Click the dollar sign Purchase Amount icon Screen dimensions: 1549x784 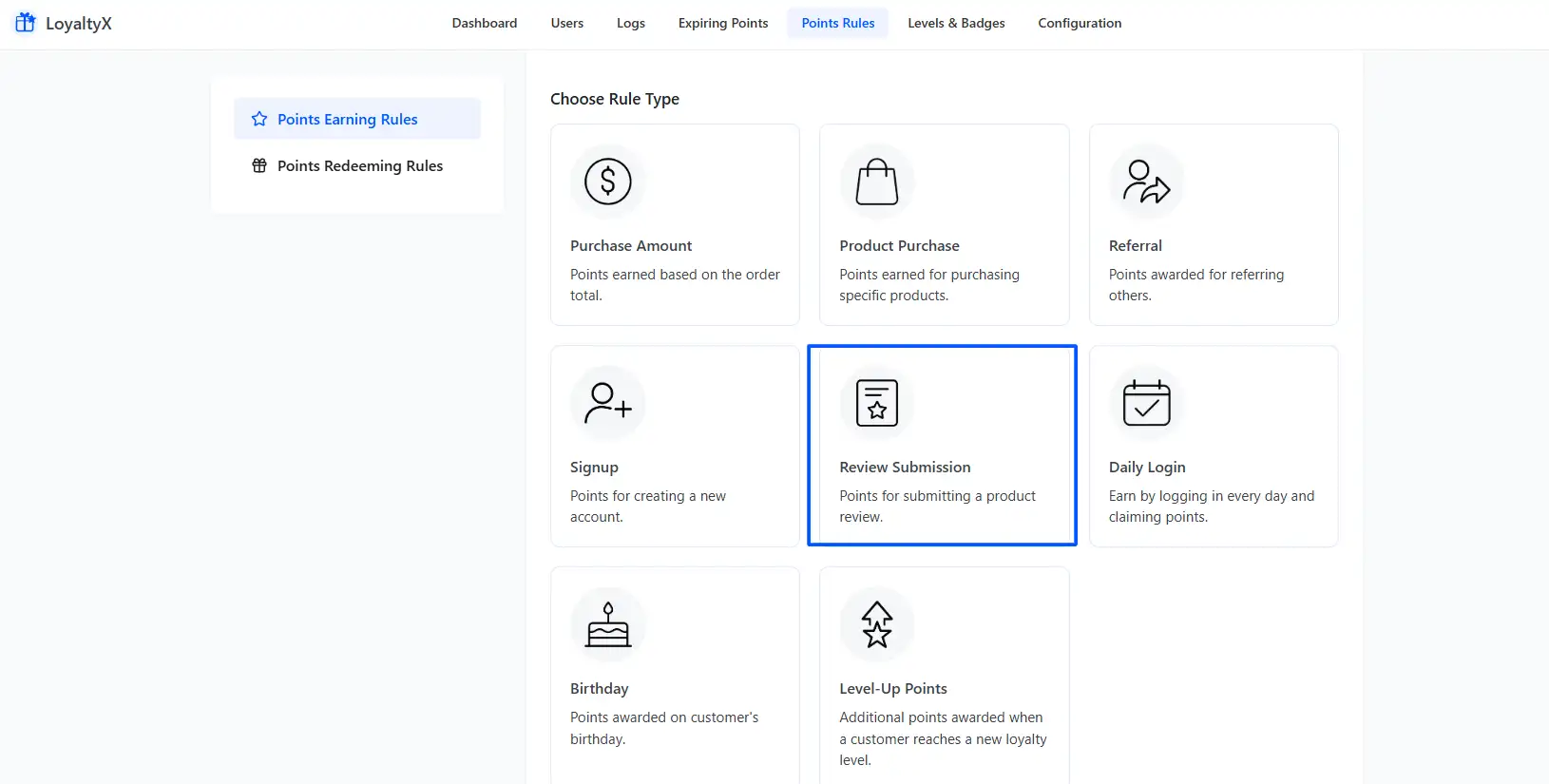[x=607, y=182]
